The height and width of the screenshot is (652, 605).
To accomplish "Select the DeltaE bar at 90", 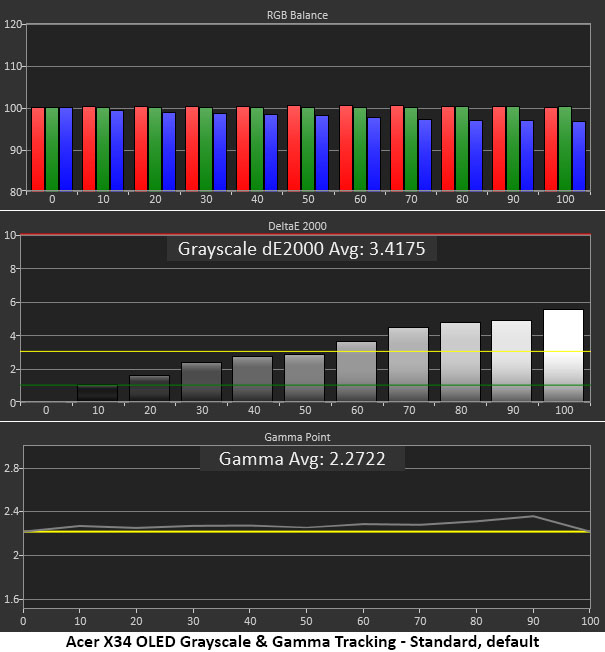I will 511,361.
